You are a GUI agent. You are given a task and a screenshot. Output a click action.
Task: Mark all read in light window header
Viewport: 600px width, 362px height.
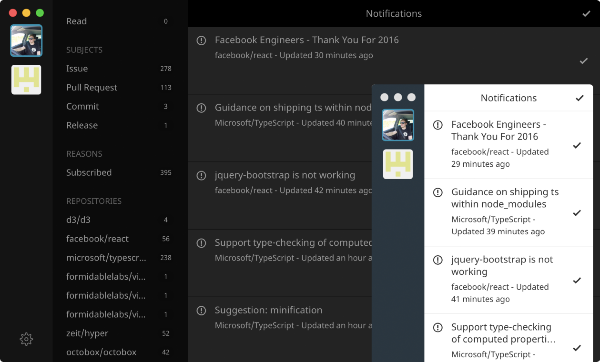coord(579,98)
